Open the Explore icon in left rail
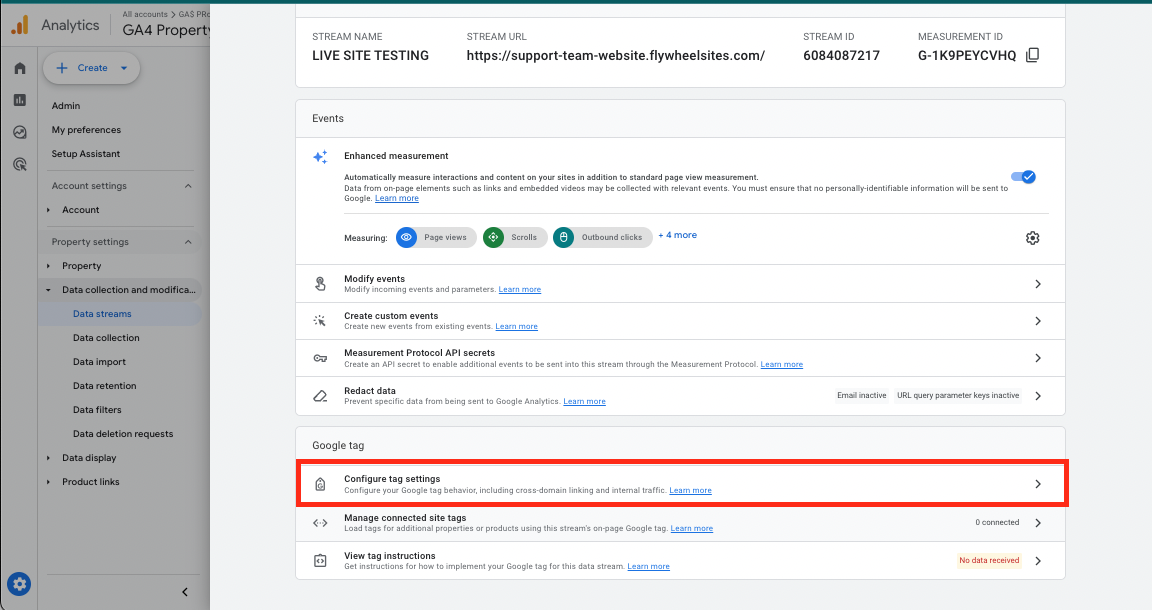 pyautogui.click(x=20, y=132)
